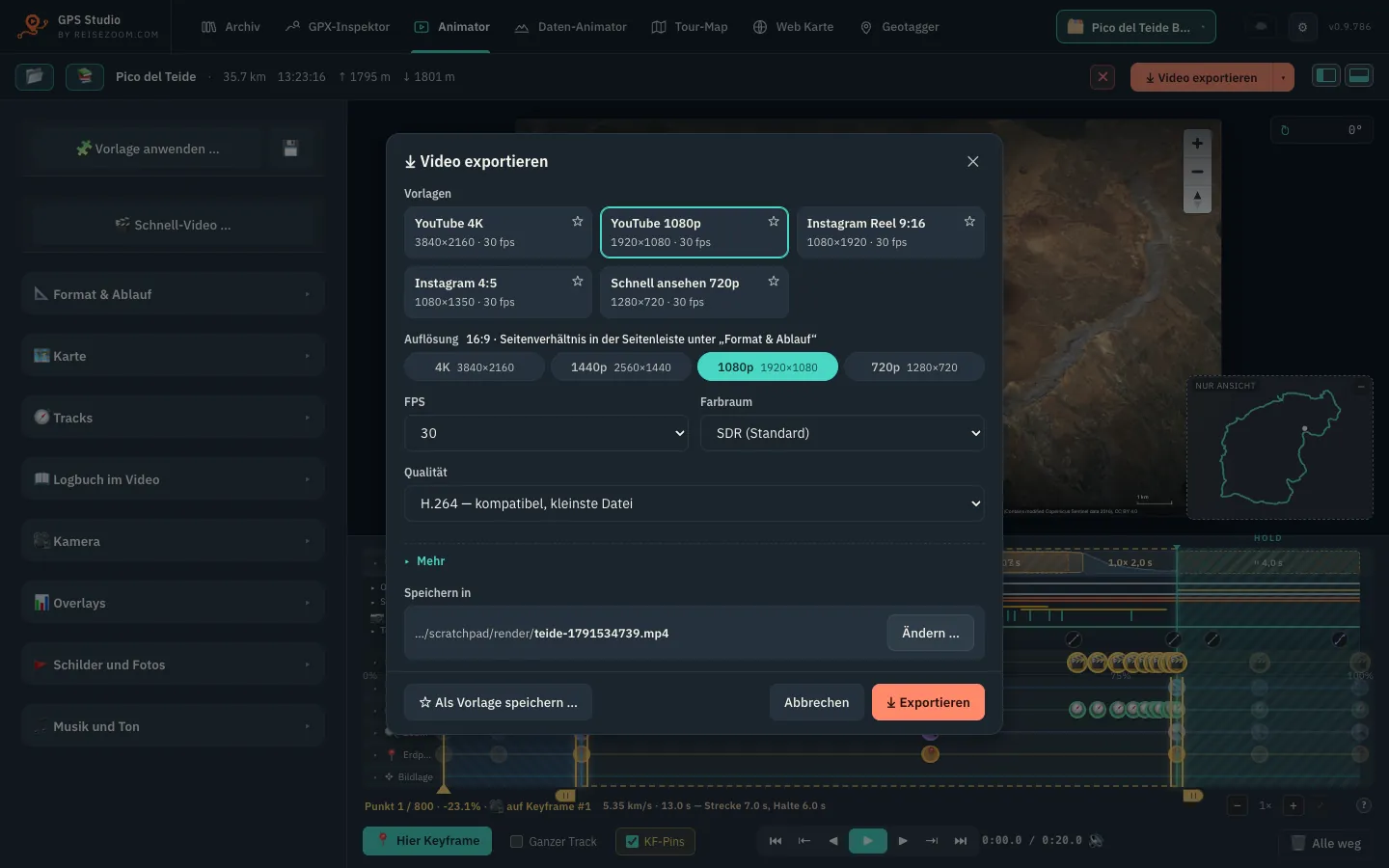
Task: Expand the Mehr options section
Action: click(x=425, y=561)
